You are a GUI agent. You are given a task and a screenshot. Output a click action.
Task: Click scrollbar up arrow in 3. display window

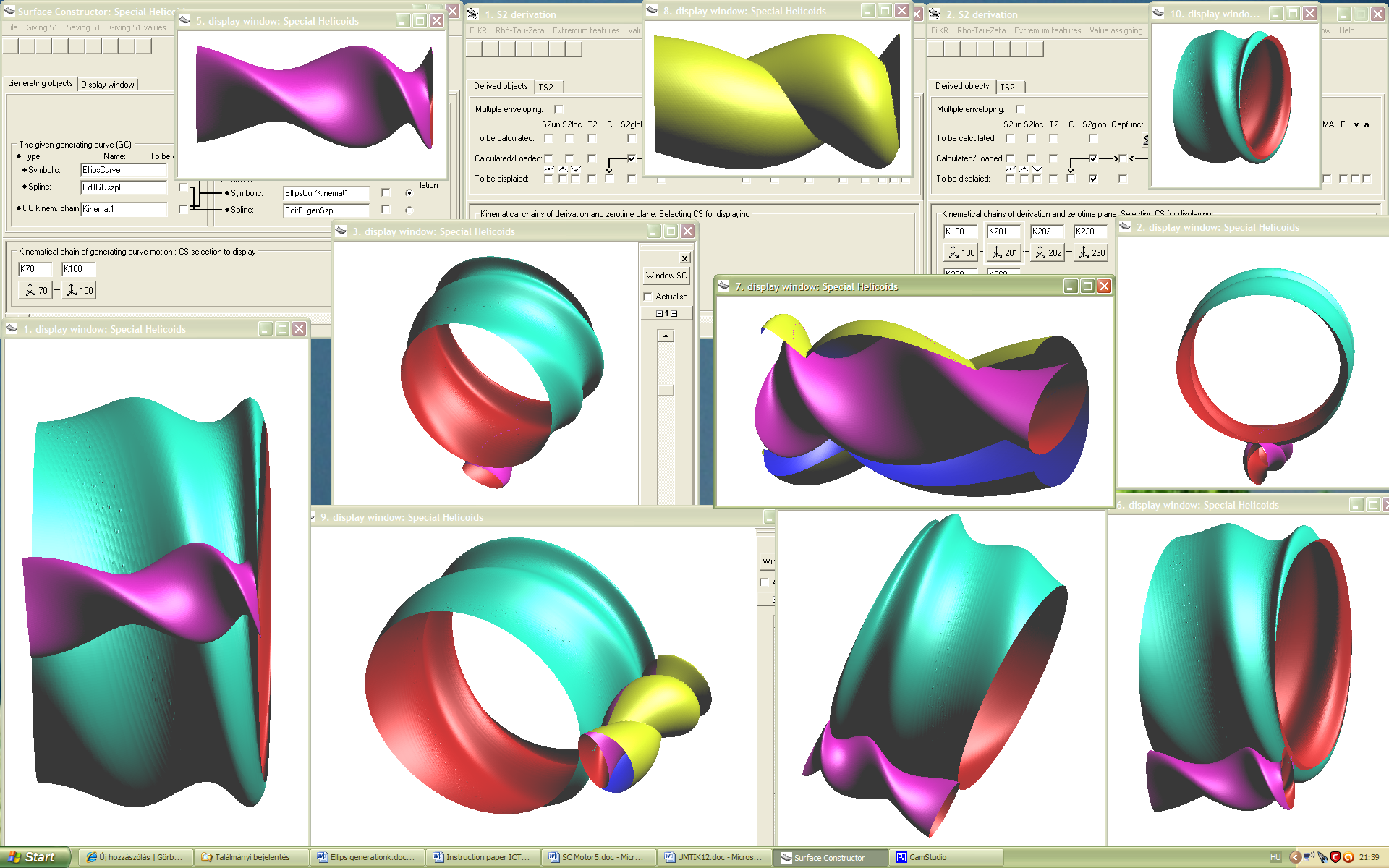(x=666, y=336)
